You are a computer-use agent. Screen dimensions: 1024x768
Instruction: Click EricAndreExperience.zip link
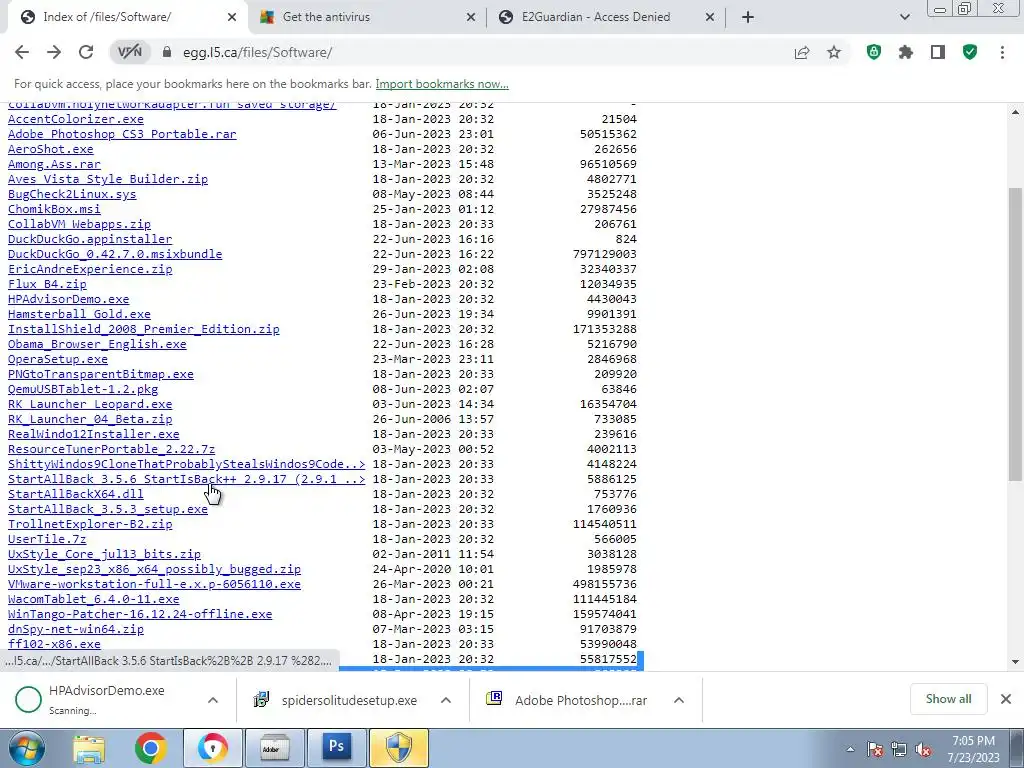90,270
